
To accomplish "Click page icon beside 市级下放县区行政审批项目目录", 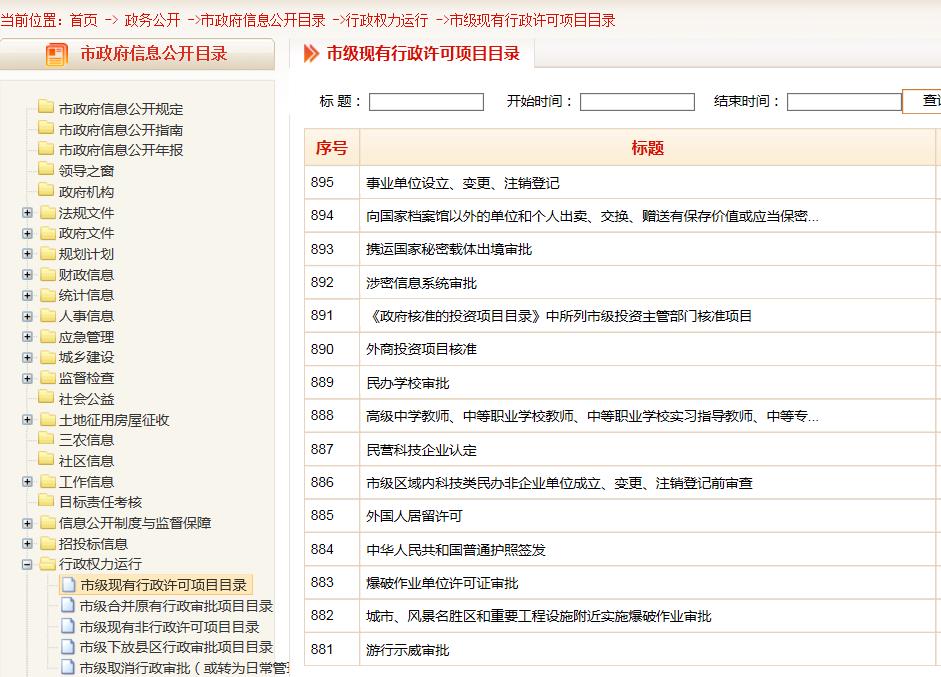I will (x=68, y=646).
